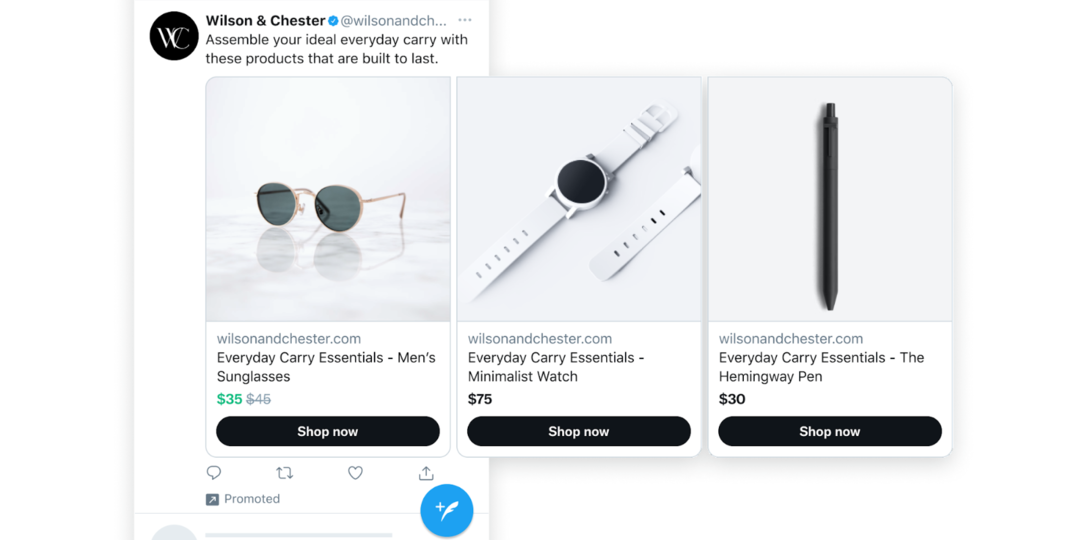Click the Wilson & Chester profile avatar

174,36
